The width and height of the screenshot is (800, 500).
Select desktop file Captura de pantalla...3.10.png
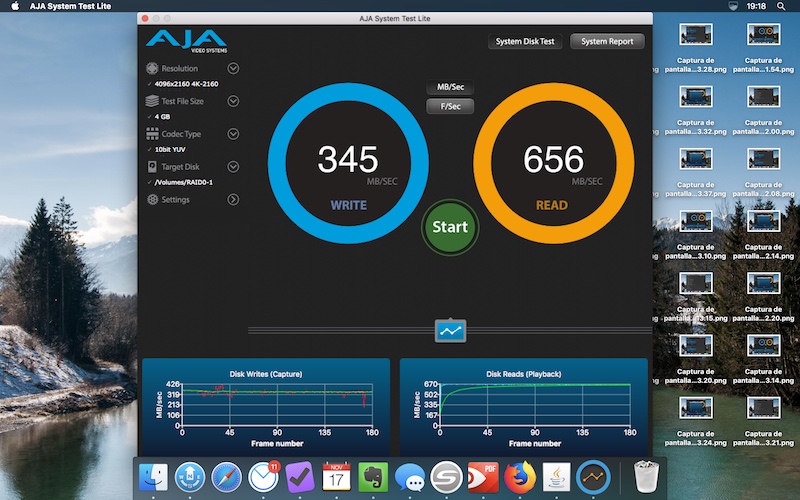(x=696, y=235)
